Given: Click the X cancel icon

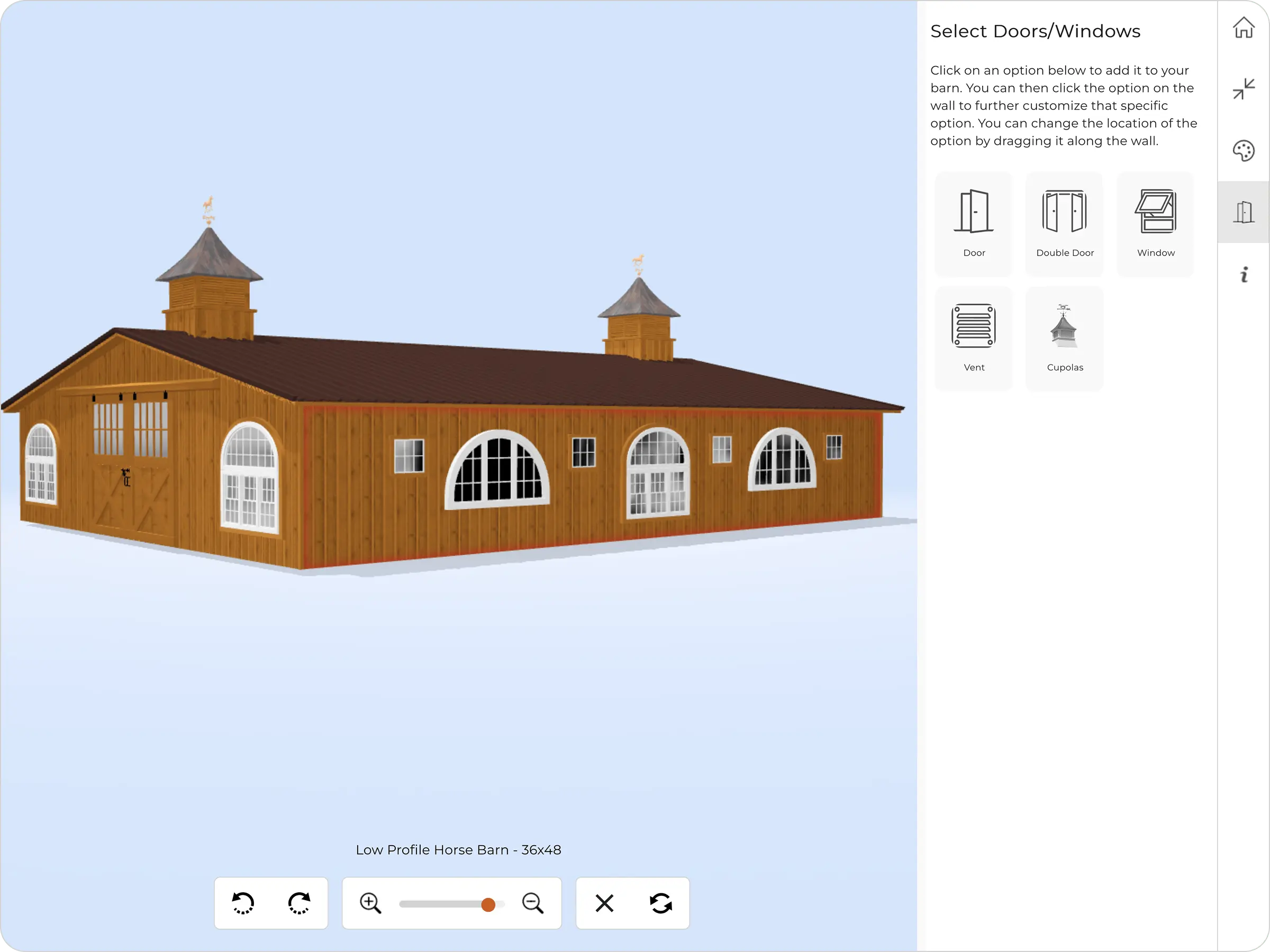Looking at the screenshot, I should click(604, 903).
